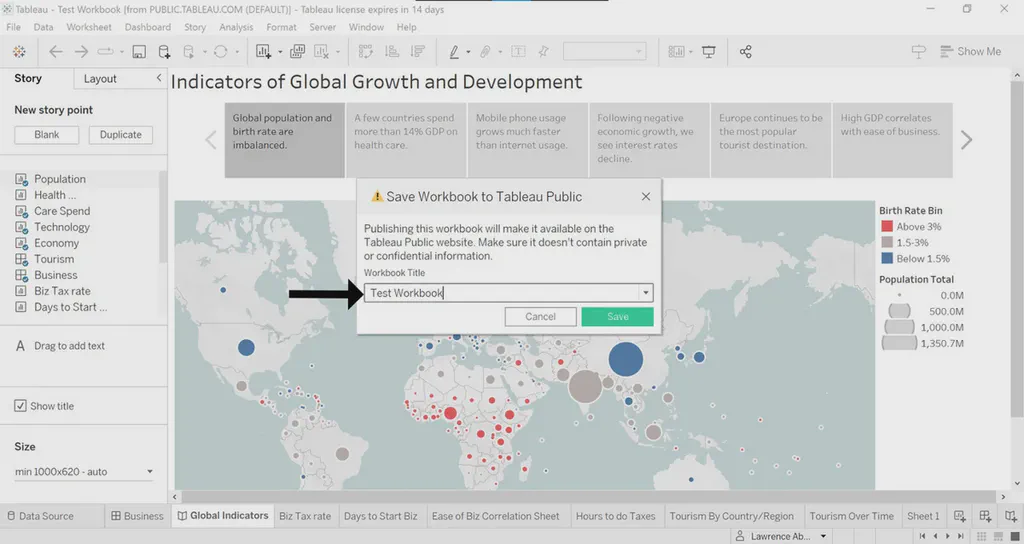Screen dimensions: 1024x544
Task: Click the Undo back arrow
Action: [x=56, y=52]
